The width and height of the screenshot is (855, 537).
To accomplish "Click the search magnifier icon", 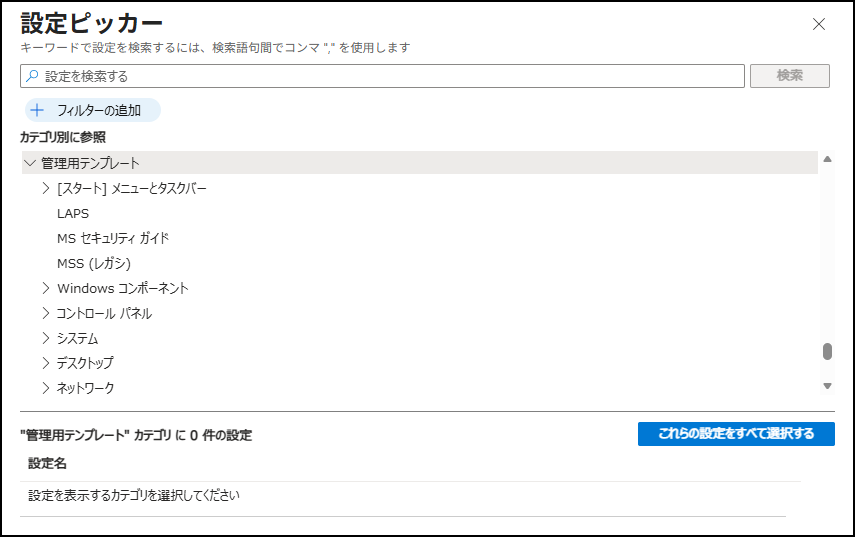I will point(33,76).
